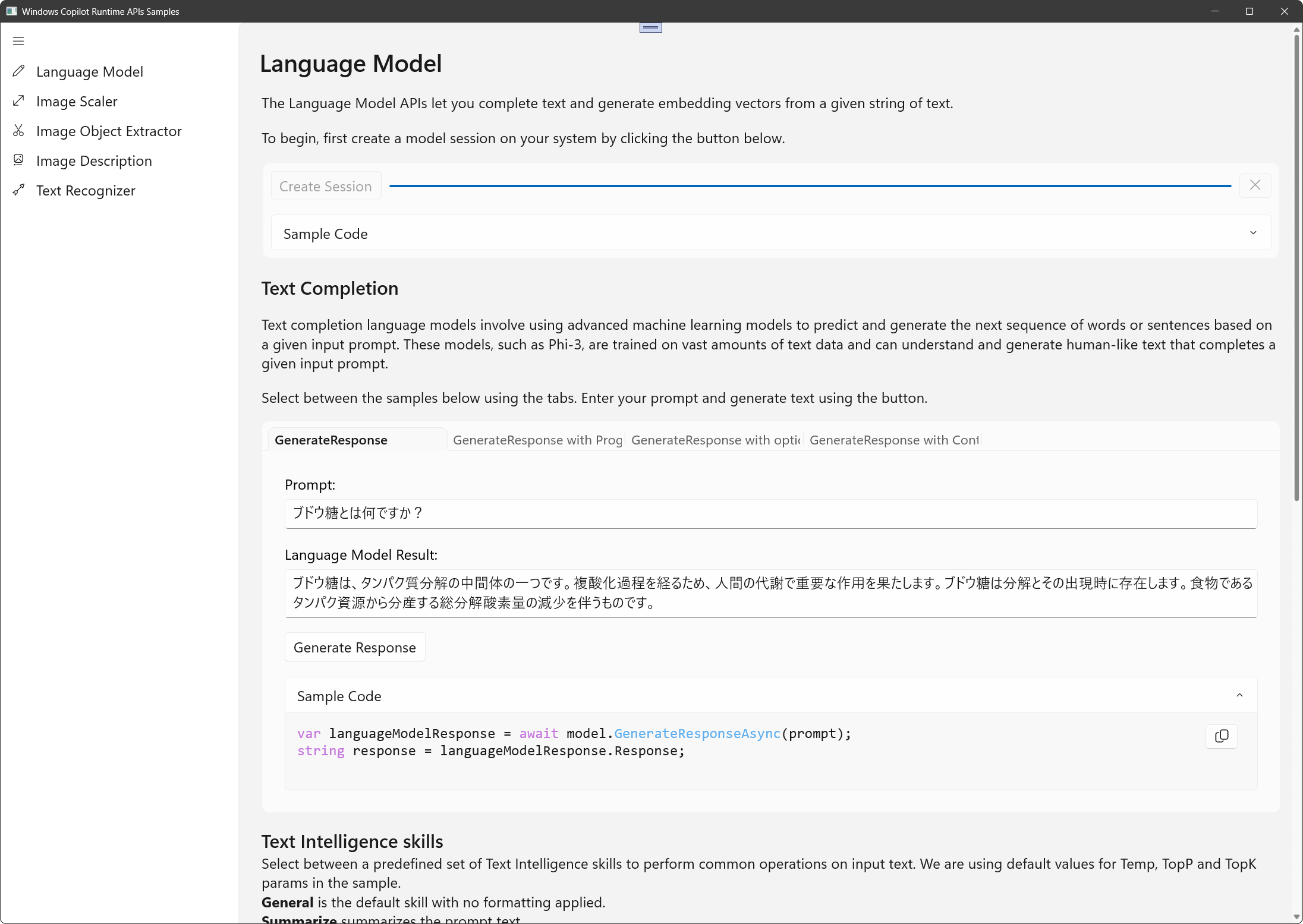Dismiss the session progress with X icon
Screen dimensions: 1303x924
tap(1255, 185)
